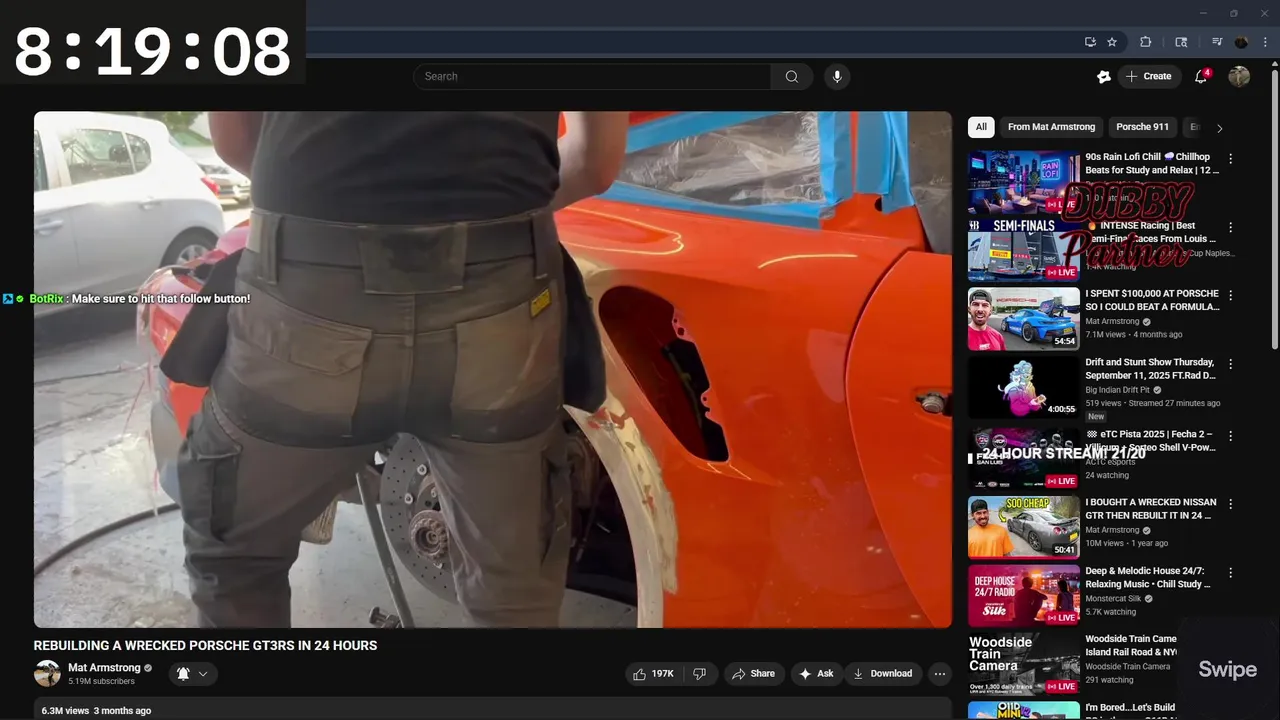Open options for Deep & Melodic House

(1231, 573)
